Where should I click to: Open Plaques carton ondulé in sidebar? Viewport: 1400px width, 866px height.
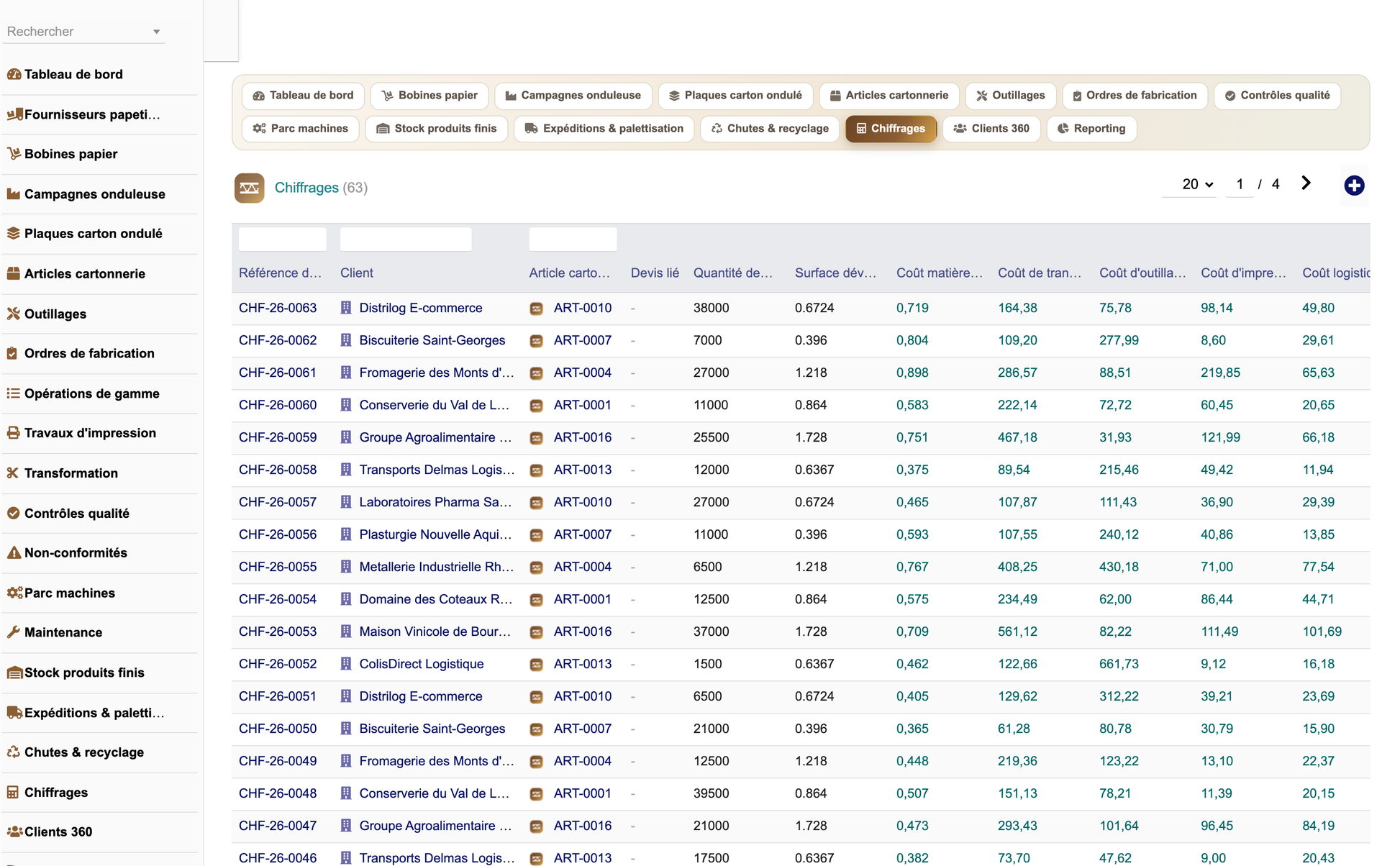point(99,234)
